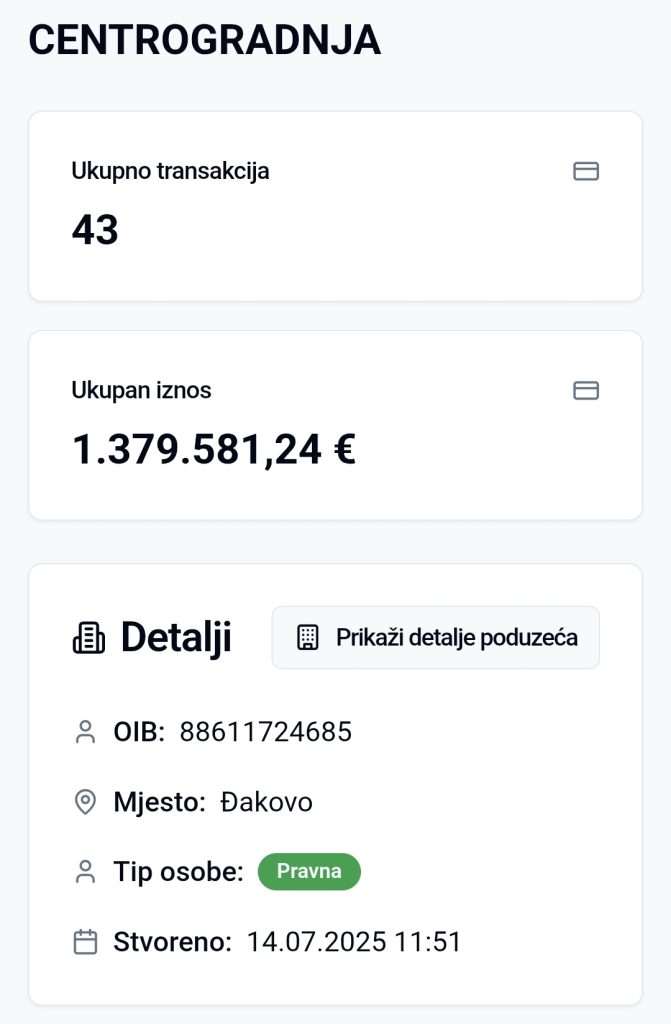The image size is (671, 1024).
Task: Click the calendar icon beside Stvoreno
Action: click(x=85, y=942)
